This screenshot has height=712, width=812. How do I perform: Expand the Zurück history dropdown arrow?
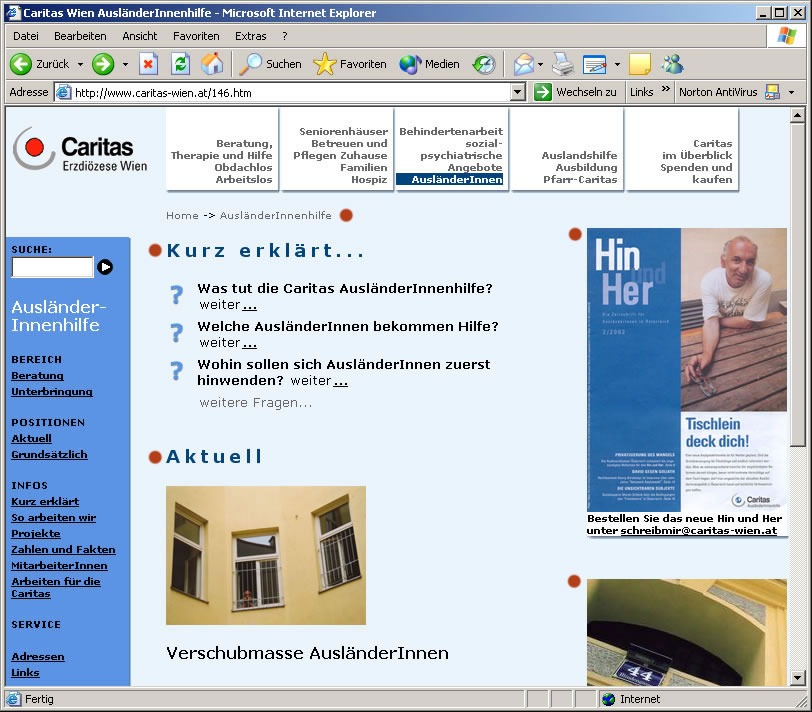click(x=80, y=65)
